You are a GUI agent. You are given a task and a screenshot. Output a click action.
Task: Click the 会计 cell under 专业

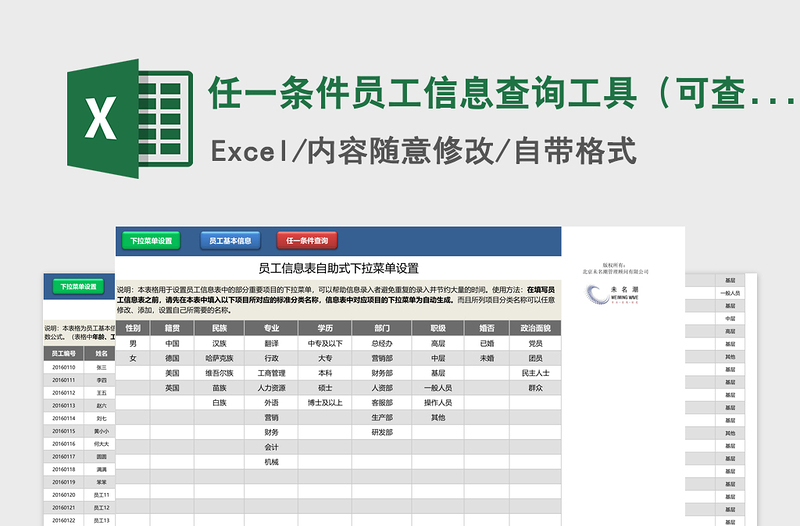pyautogui.click(x=271, y=447)
